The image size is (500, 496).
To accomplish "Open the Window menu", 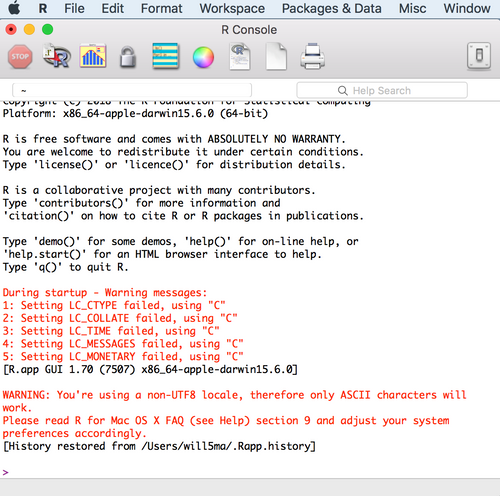I will pos(467,8).
